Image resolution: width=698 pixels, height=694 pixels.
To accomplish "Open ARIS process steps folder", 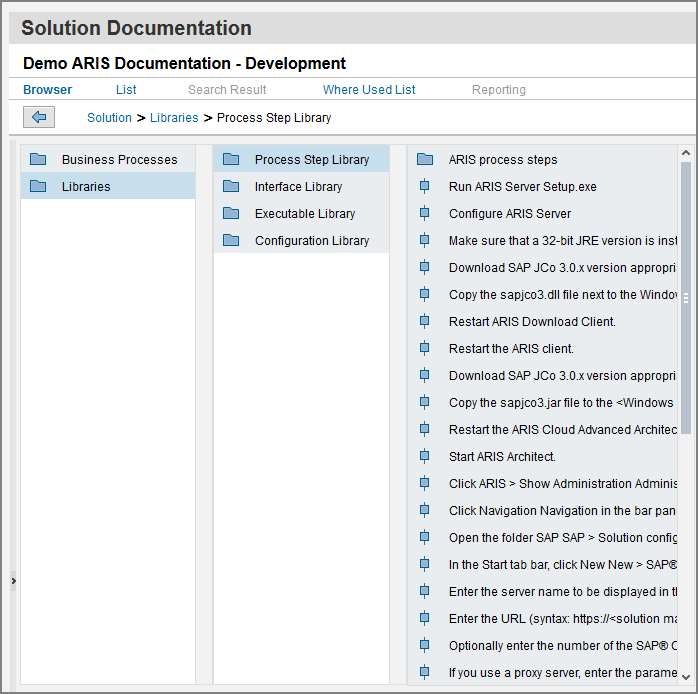I will click(x=543, y=159).
